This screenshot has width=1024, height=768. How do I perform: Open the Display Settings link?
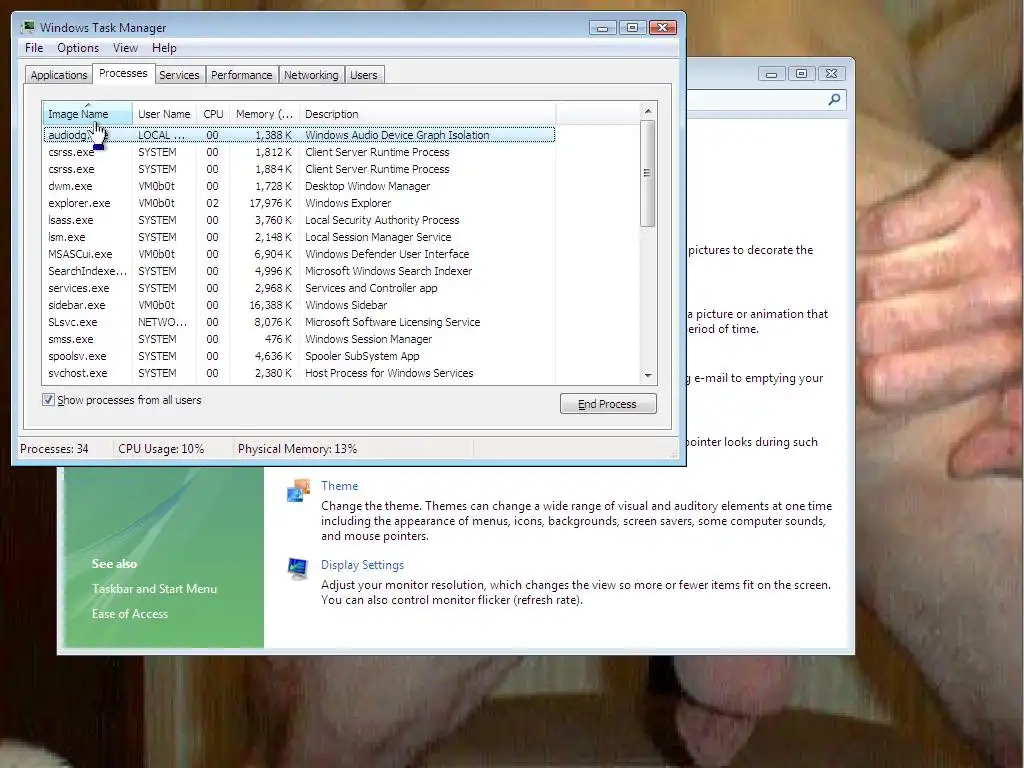click(362, 565)
